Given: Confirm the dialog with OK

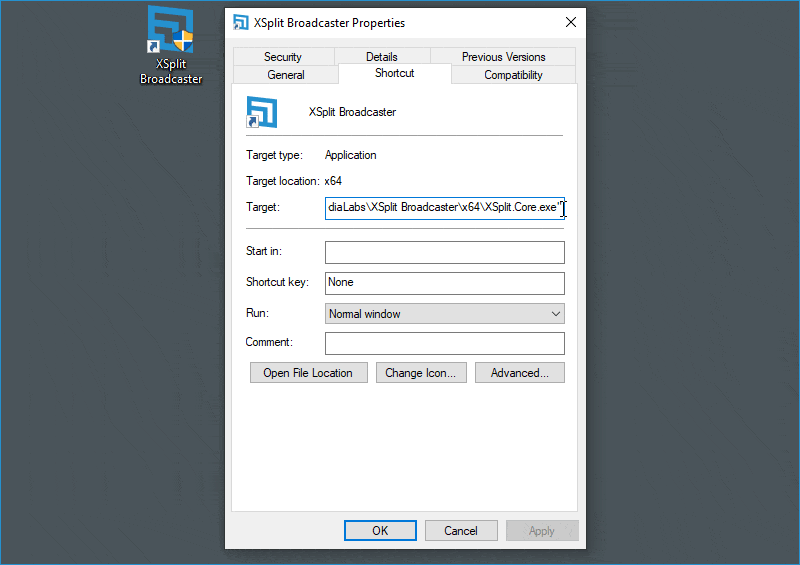Looking at the screenshot, I should click(380, 531).
